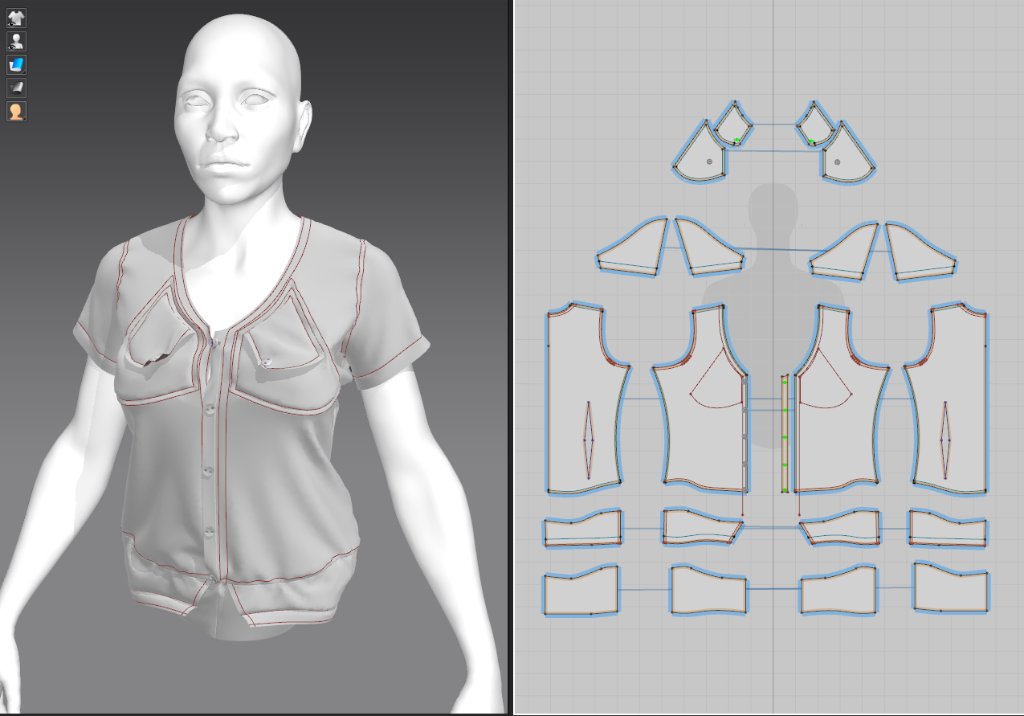Click the pin dot on left pocket pattern
The width and height of the screenshot is (1024, 716).
(x=710, y=161)
